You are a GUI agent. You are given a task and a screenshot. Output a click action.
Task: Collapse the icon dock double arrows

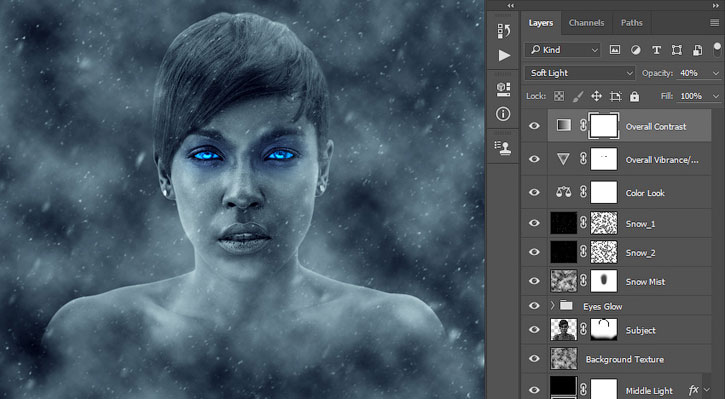510,6
